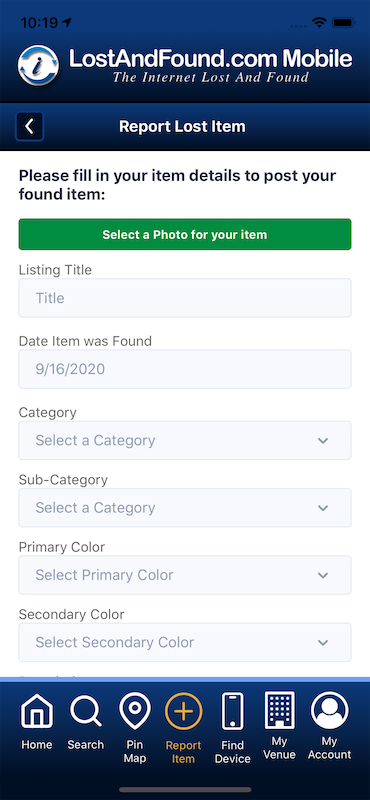Tap the Search magnifier icon

point(86,712)
